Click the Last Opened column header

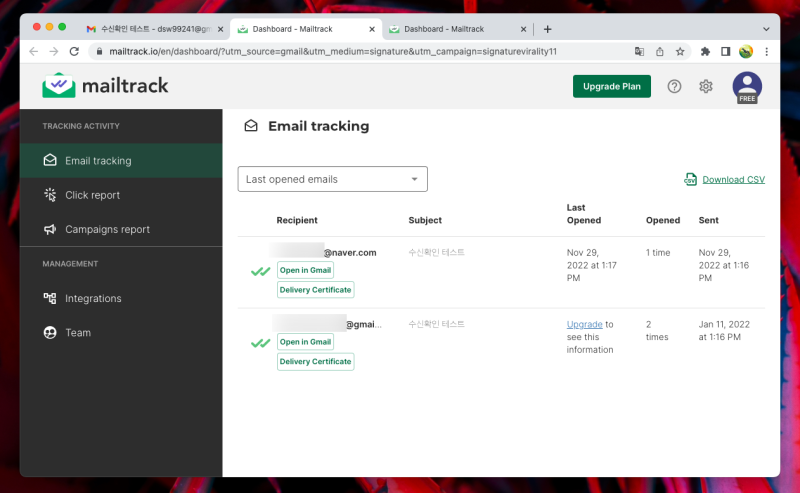point(584,214)
